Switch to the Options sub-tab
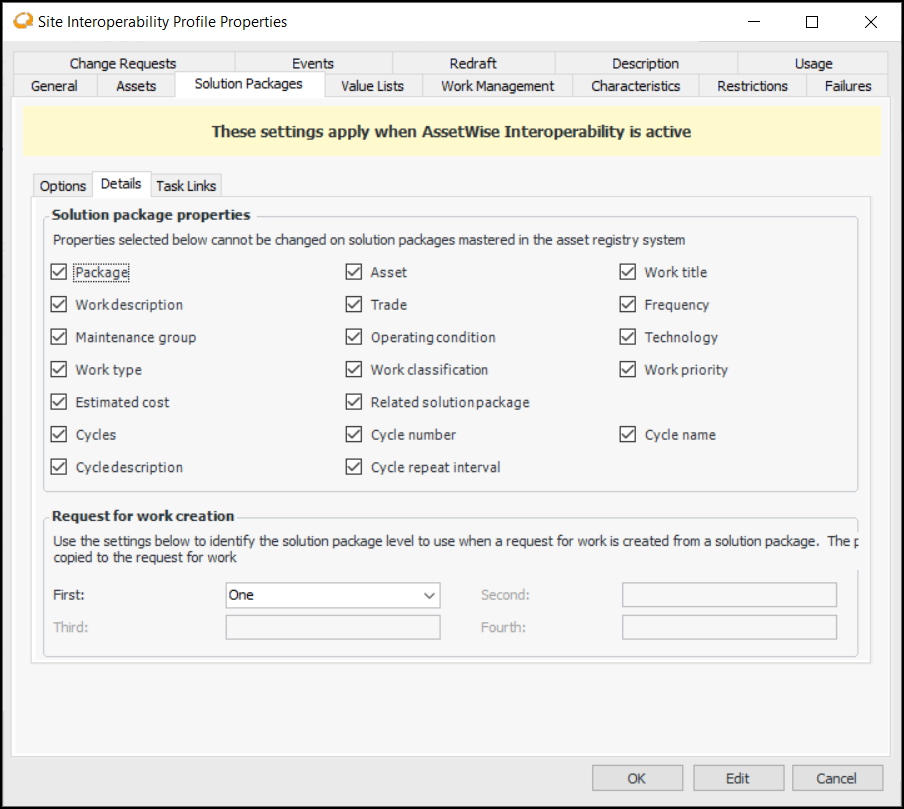The image size is (904, 809). tap(63, 186)
